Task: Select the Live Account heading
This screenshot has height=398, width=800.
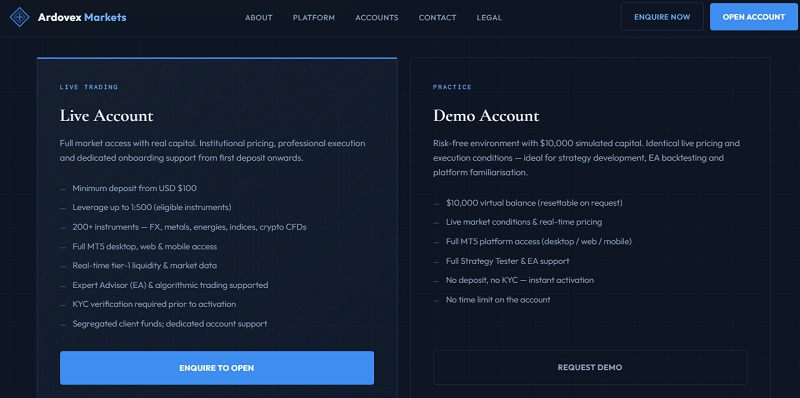Action: 106,115
